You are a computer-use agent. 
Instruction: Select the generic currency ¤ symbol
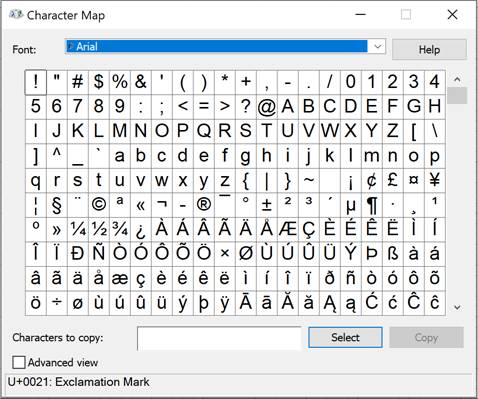[x=414, y=180]
